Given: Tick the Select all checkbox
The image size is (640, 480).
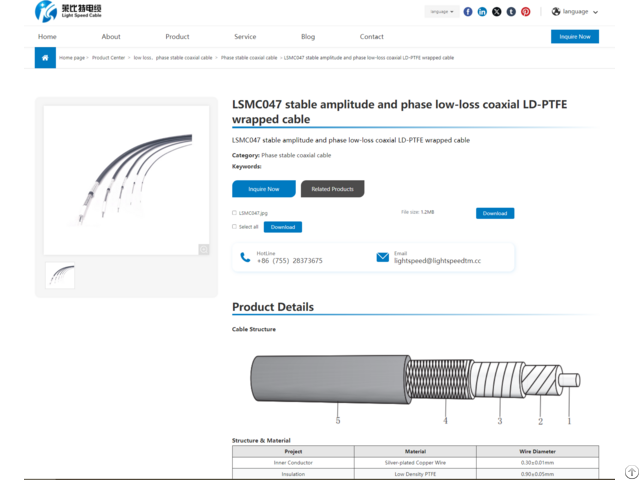Looking at the screenshot, I should click(234, 227).
